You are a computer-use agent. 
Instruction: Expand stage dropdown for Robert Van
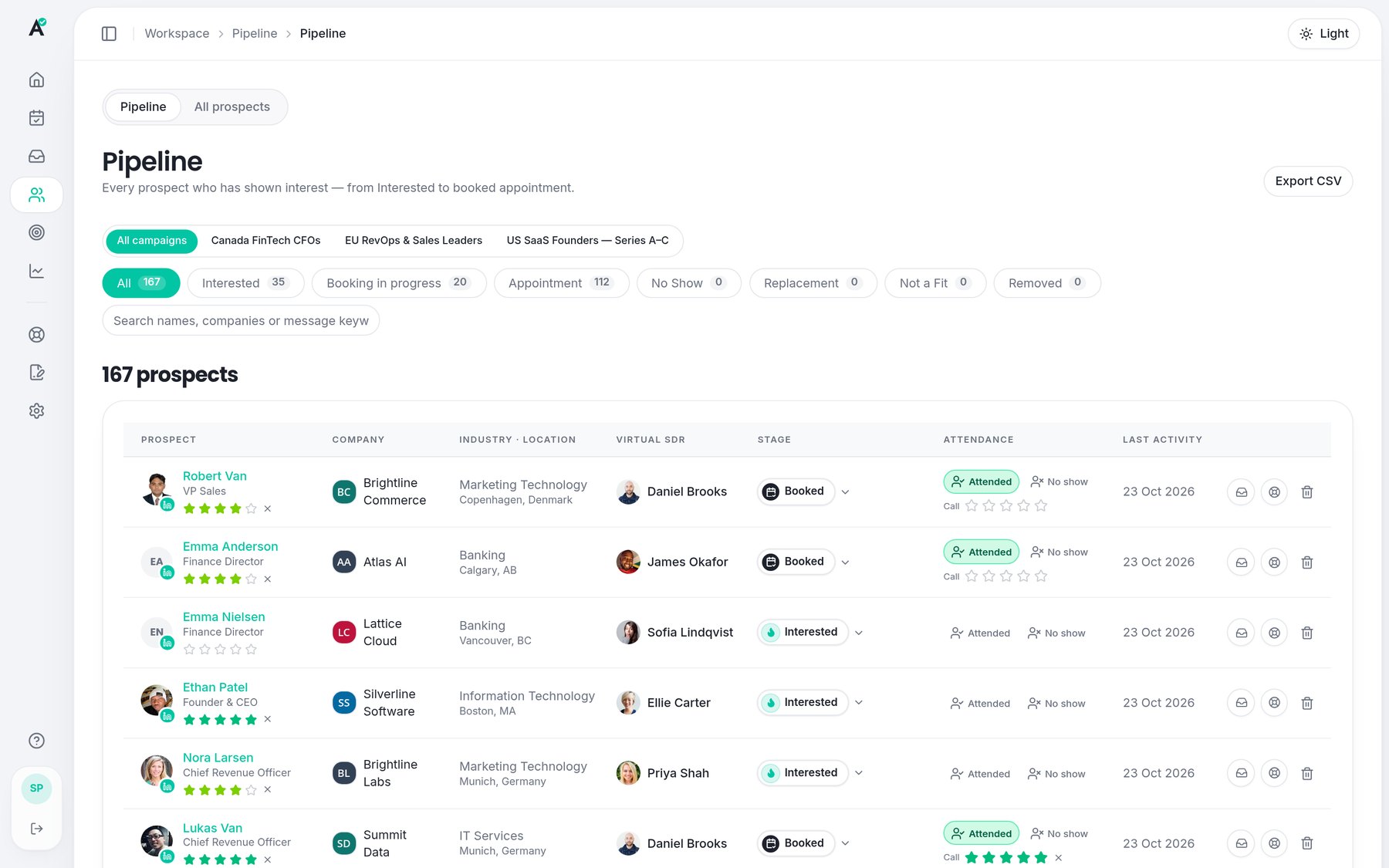tap(845, 491)
